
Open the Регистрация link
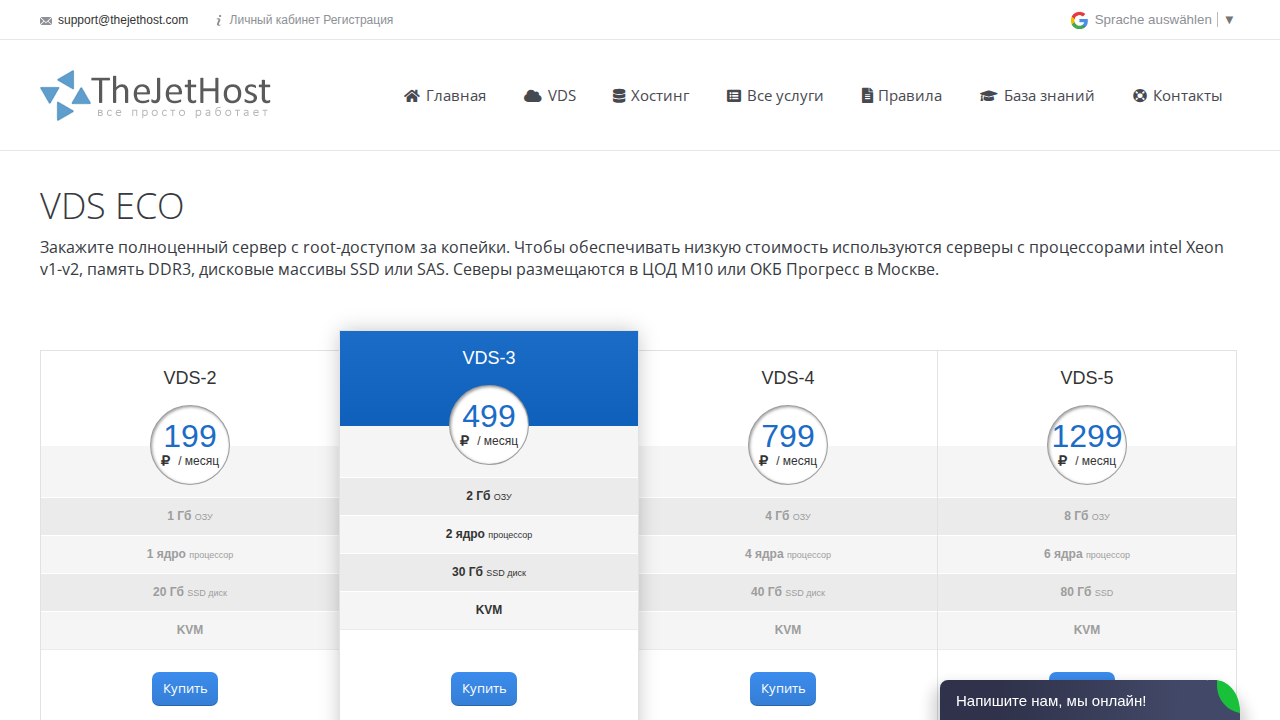(358, 20)
